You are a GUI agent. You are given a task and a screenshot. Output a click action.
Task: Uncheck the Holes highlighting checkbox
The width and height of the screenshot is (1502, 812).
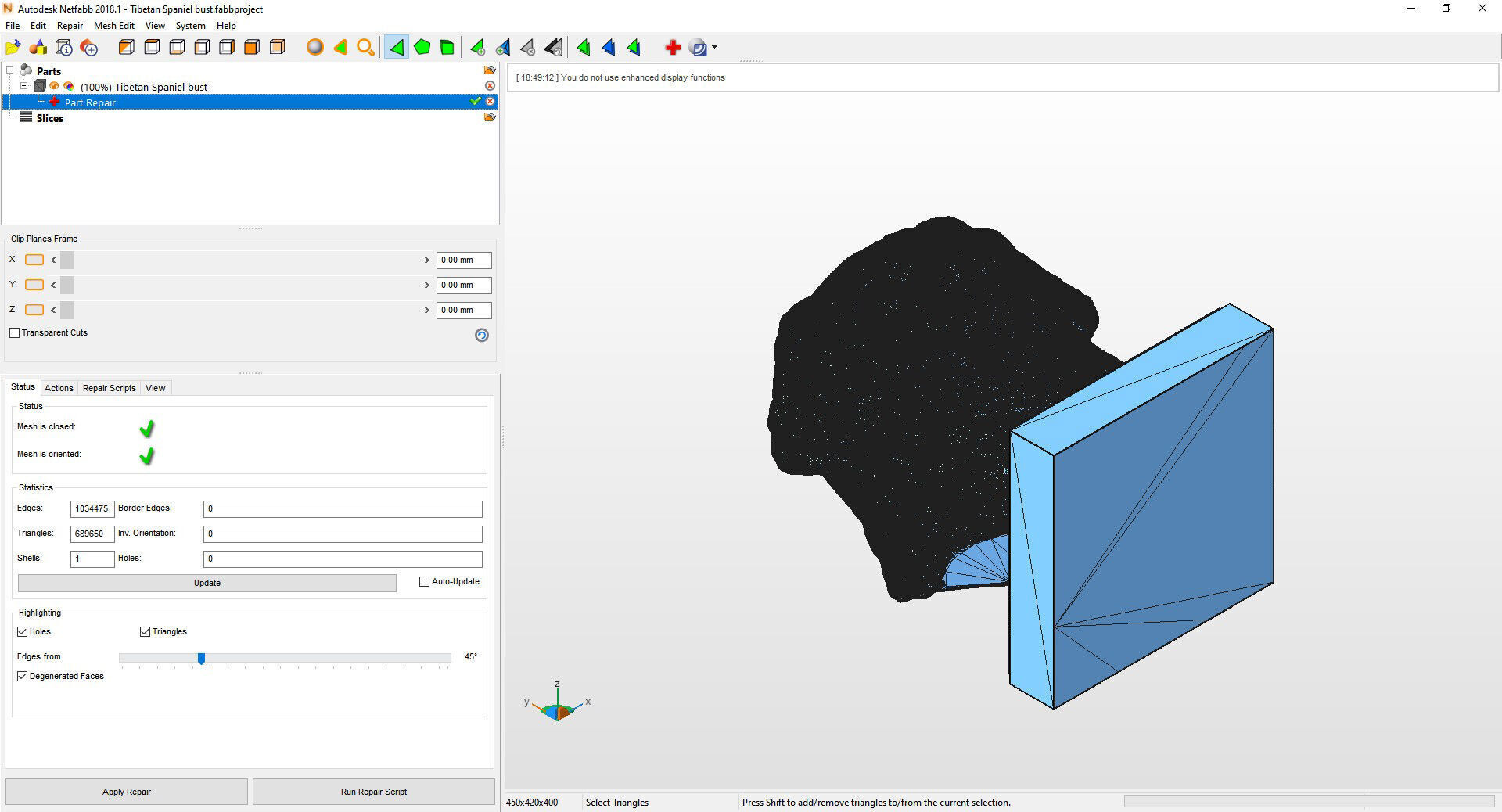click(x=23, y=631)
